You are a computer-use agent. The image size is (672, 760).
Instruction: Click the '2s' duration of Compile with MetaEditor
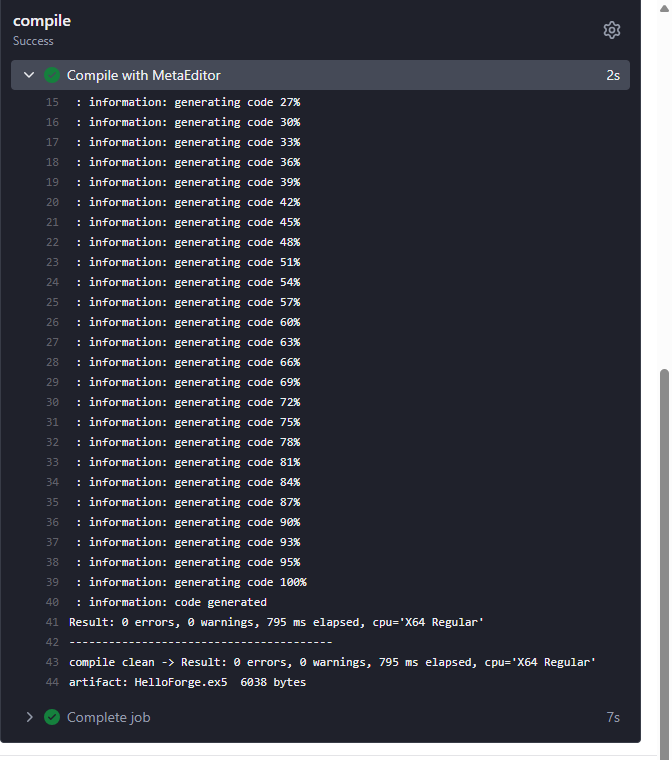(613, 75)
